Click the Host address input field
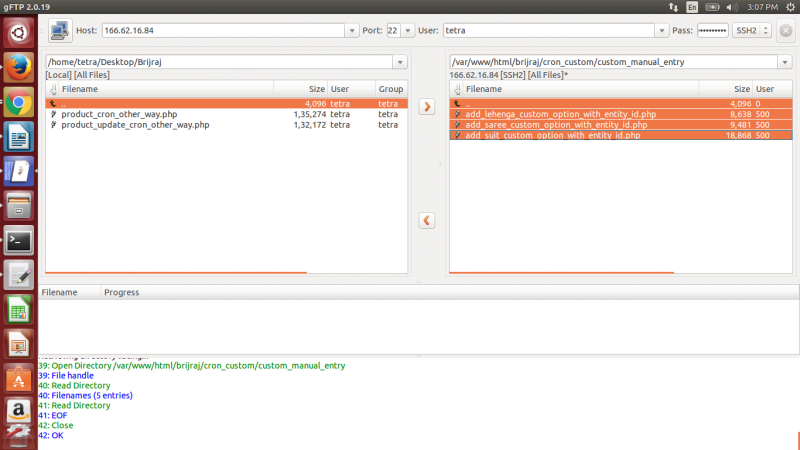 click(x=223, y=31)
